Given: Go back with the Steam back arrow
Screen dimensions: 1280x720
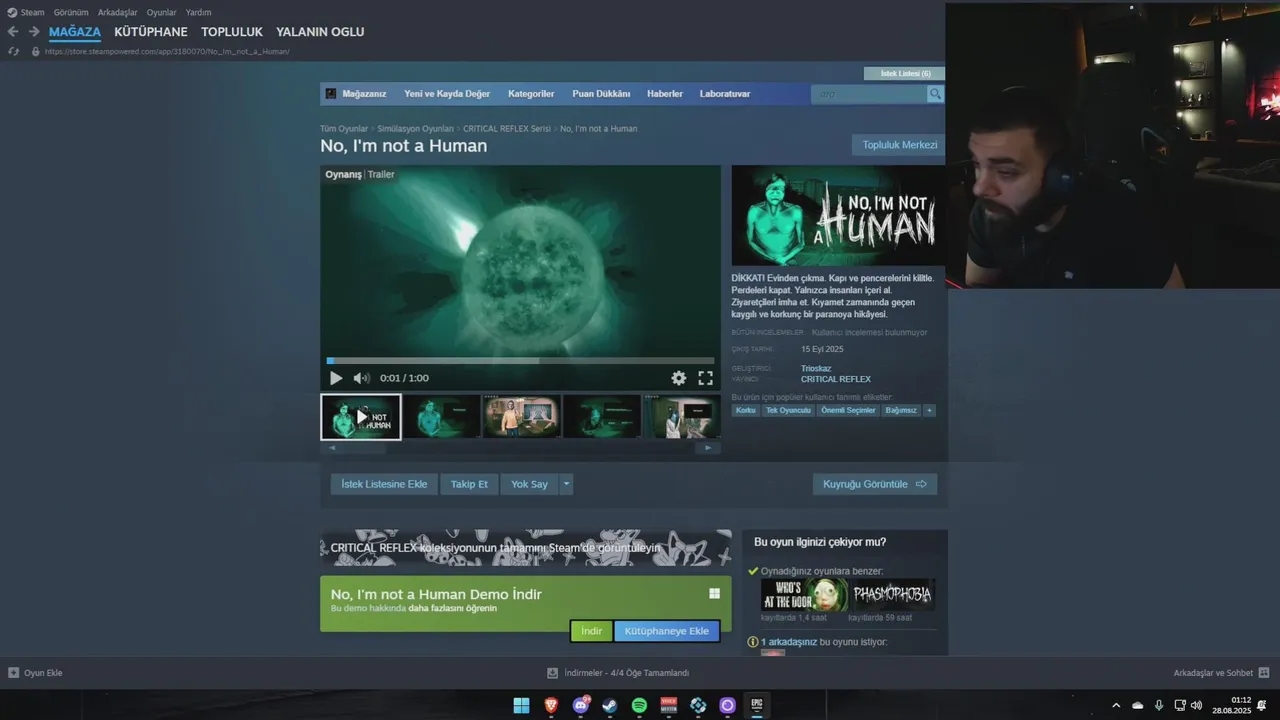Looking at the screenshot, I should [13, 32].
